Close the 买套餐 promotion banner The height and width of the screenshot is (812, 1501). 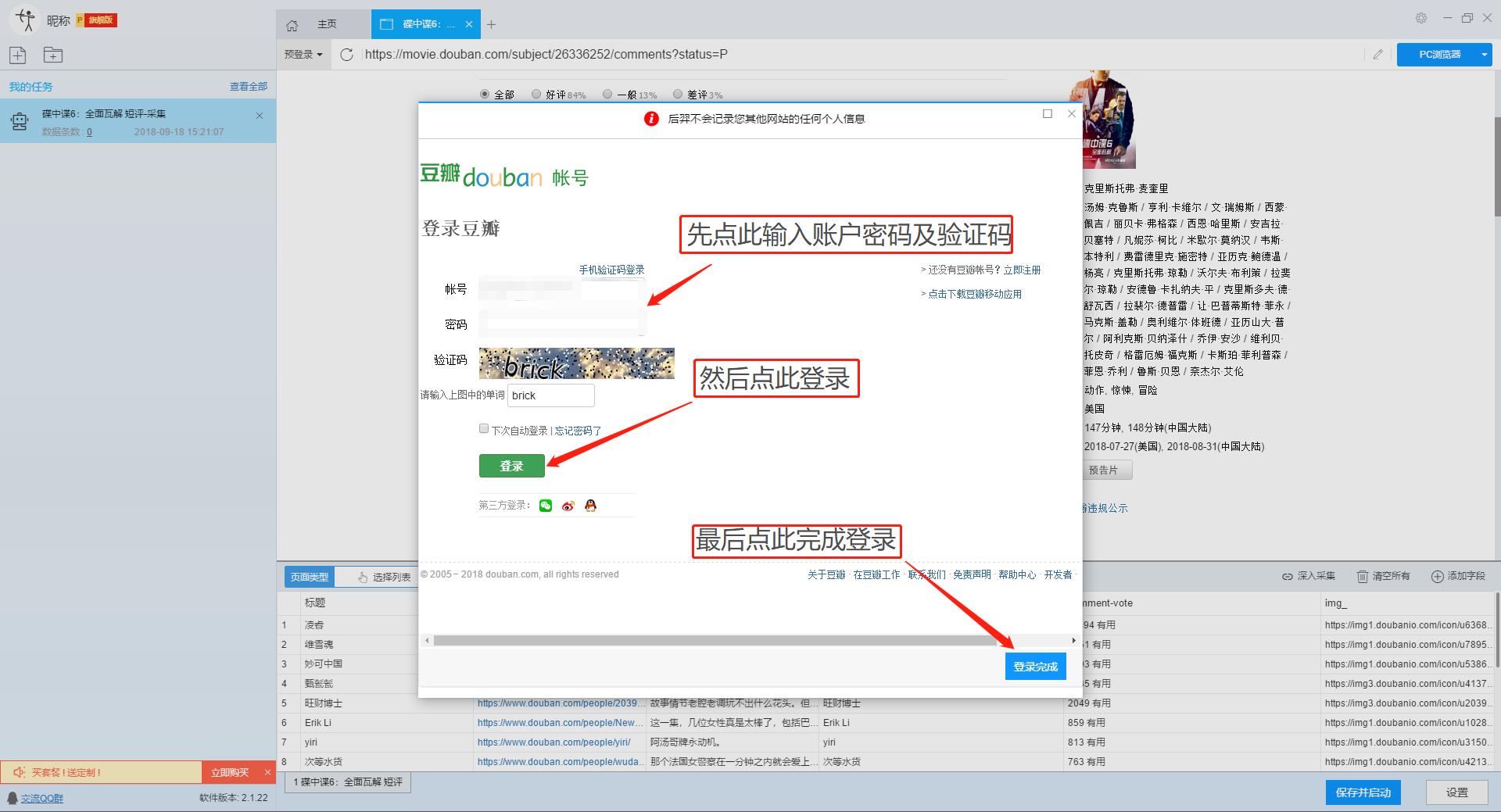[267, 772]
